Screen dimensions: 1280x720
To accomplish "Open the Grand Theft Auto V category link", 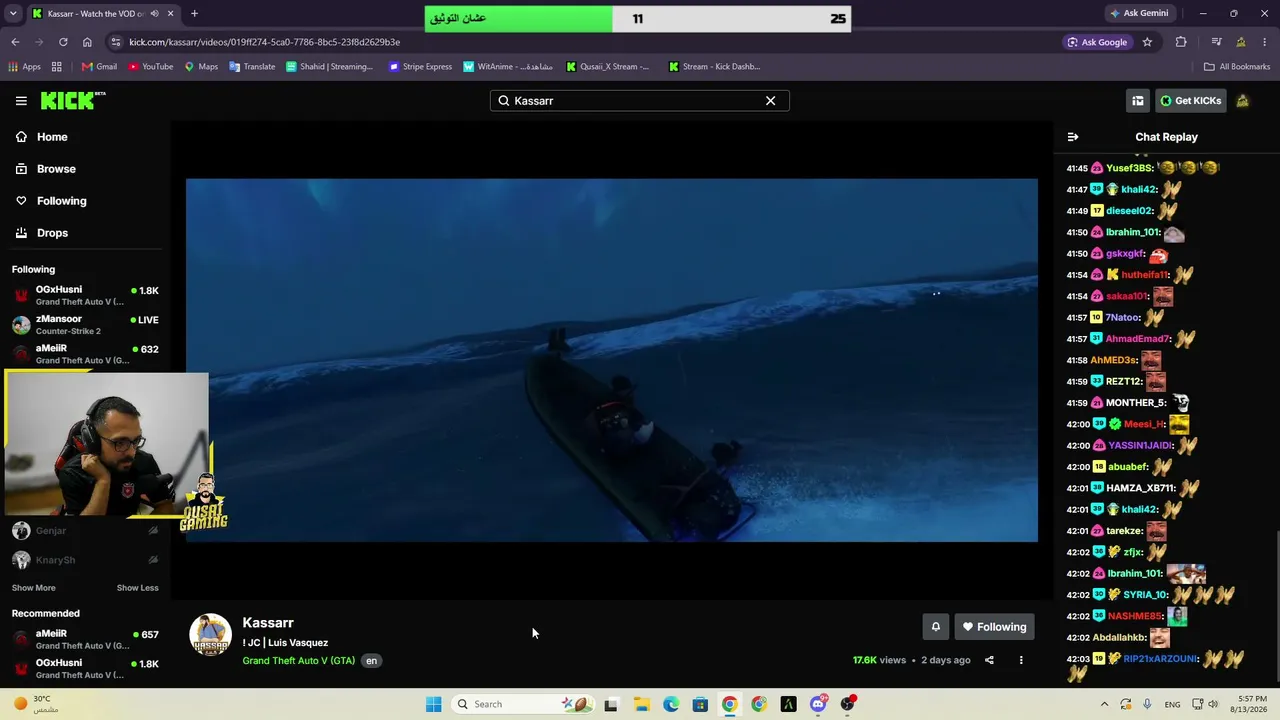I will coord(299,661).
